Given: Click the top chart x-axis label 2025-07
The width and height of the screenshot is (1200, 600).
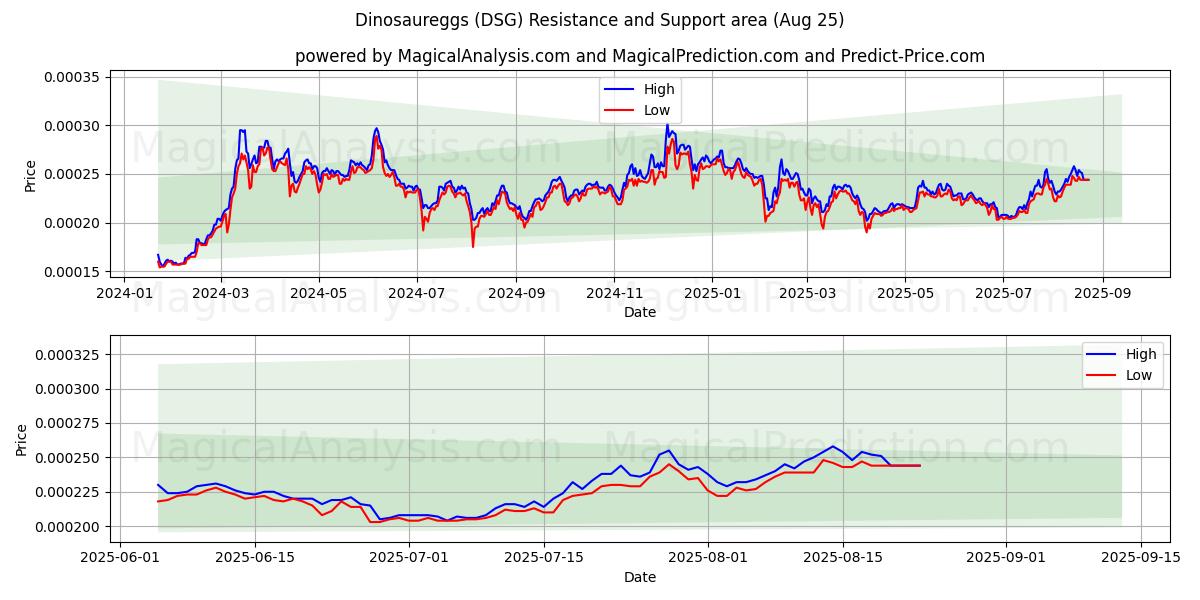Looking at the screenshot, I should (1003, 294).
